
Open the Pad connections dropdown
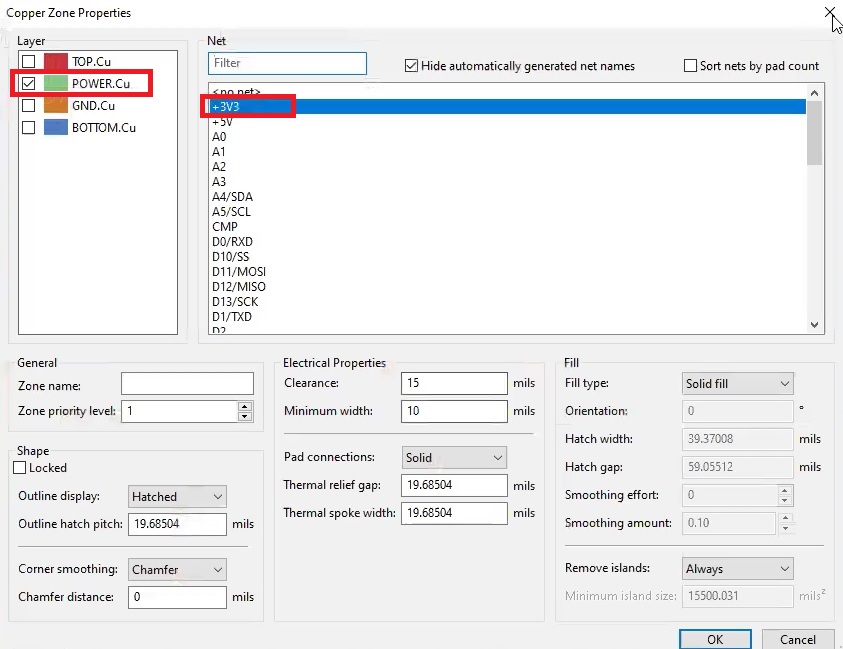[x=454, y=458]
